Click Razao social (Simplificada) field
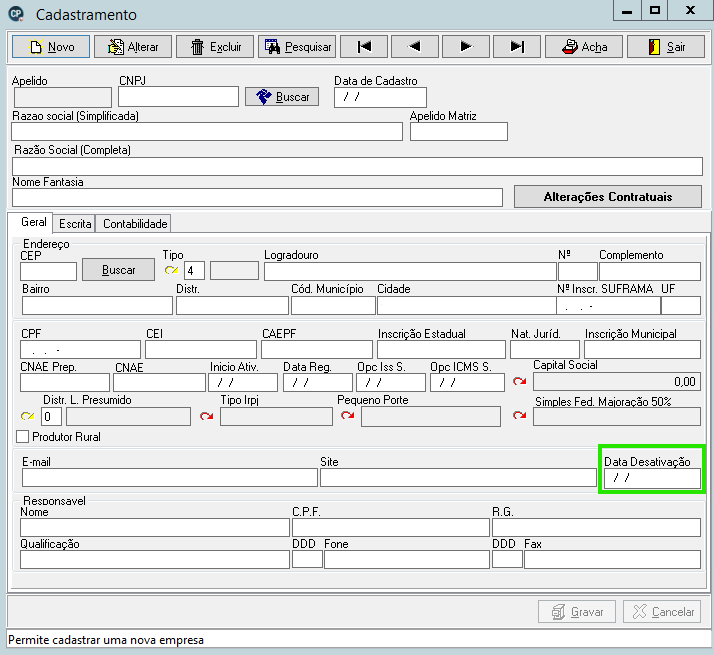Viewport: 714px width, 655px height. pyautogui.click(x=207, y=132)
